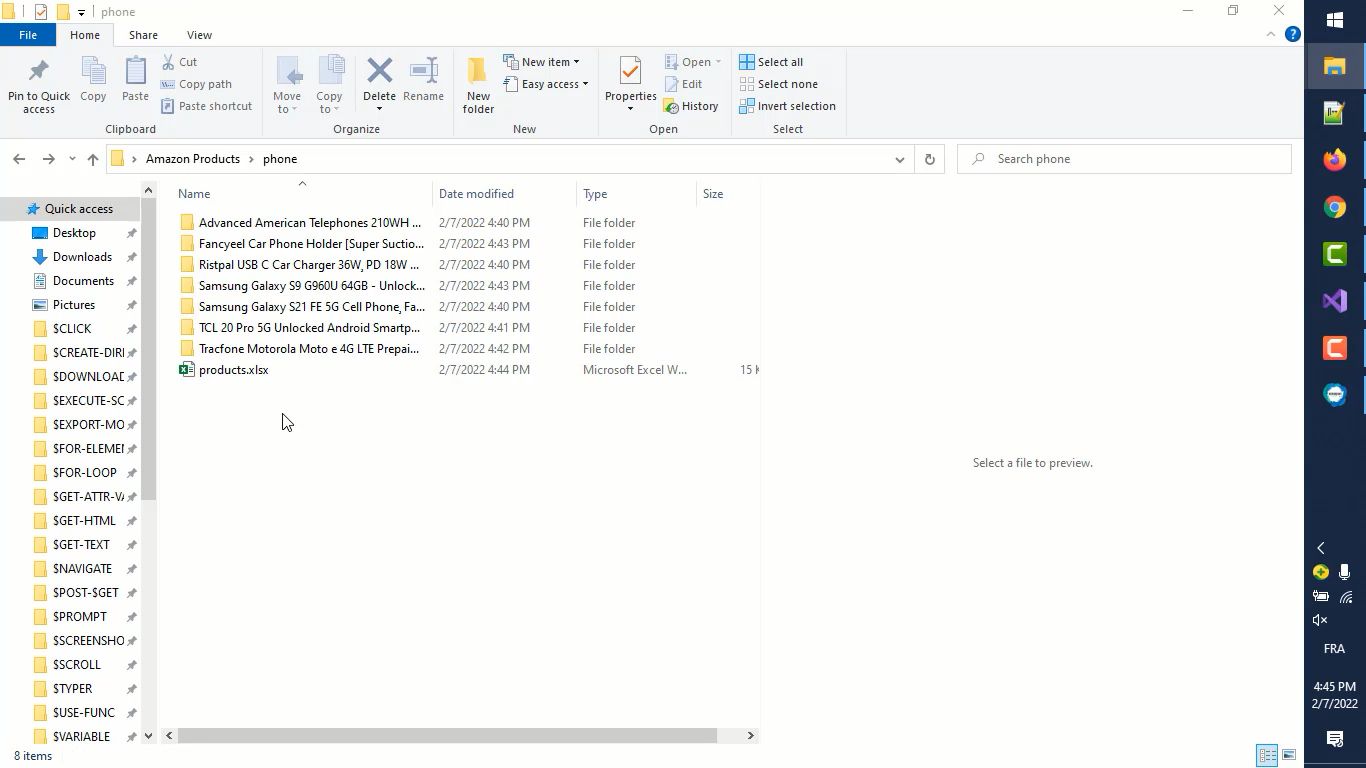1366x768 pixels.
Task: Switch to details view layout toggle
Action: (1267, 755)
